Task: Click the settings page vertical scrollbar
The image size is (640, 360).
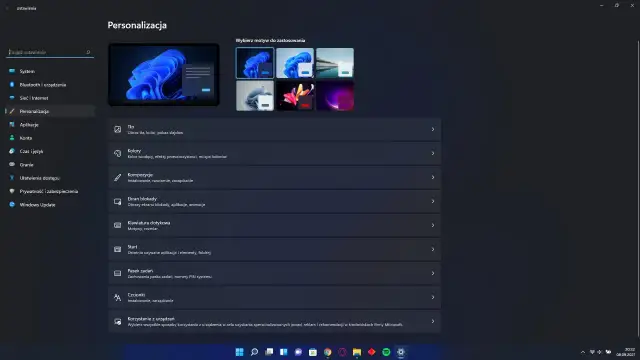Action: (638, 188)
